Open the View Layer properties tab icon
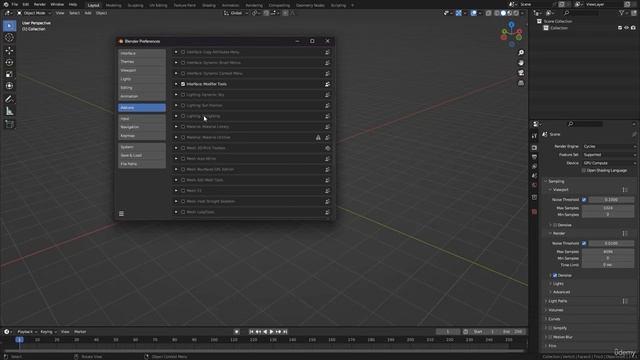 point(534,167)
